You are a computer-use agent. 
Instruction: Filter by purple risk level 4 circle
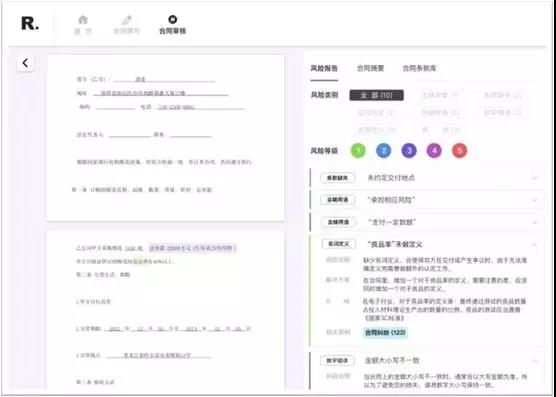pos(434,151)
